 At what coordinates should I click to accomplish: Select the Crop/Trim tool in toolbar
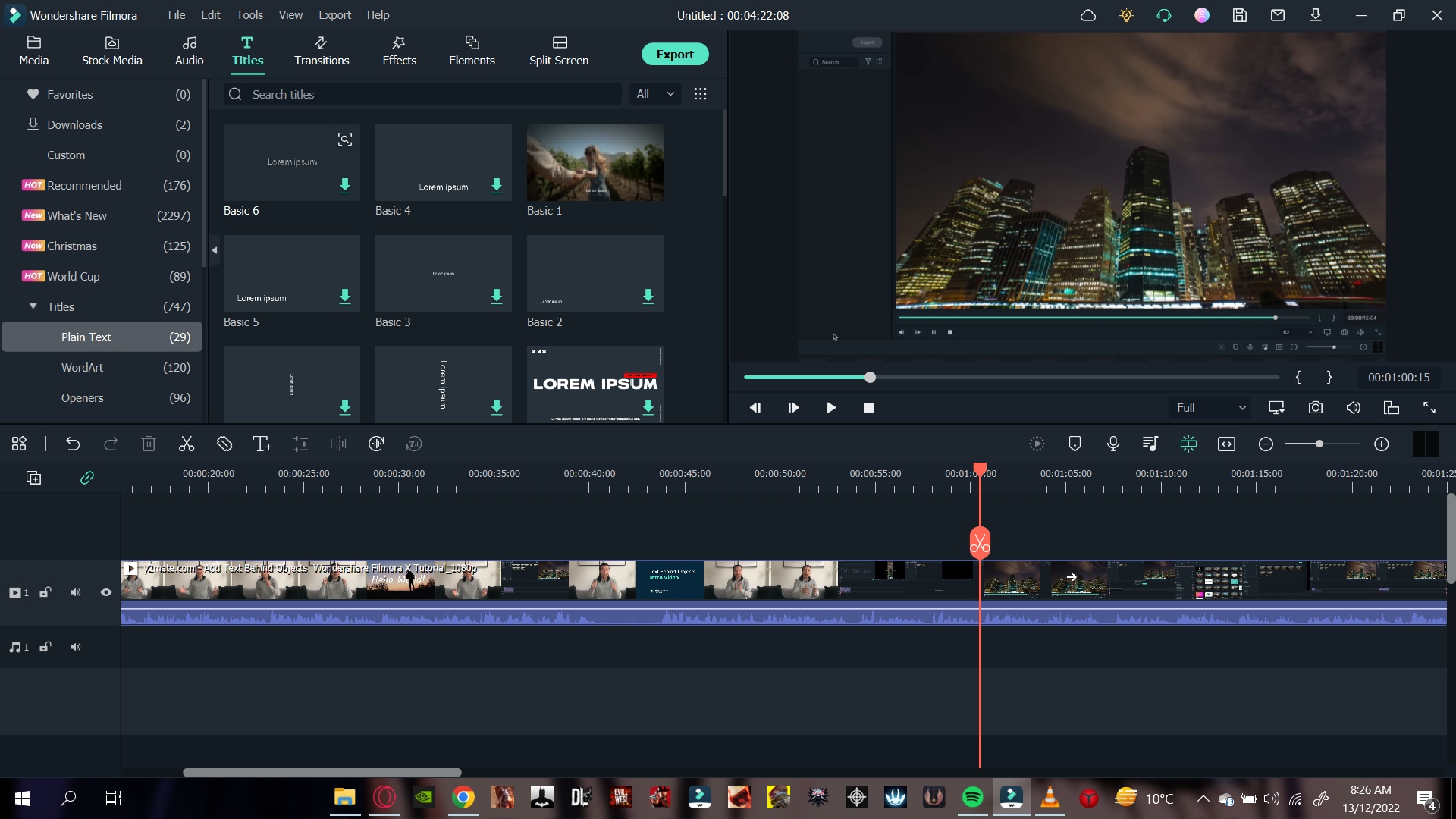224,443
